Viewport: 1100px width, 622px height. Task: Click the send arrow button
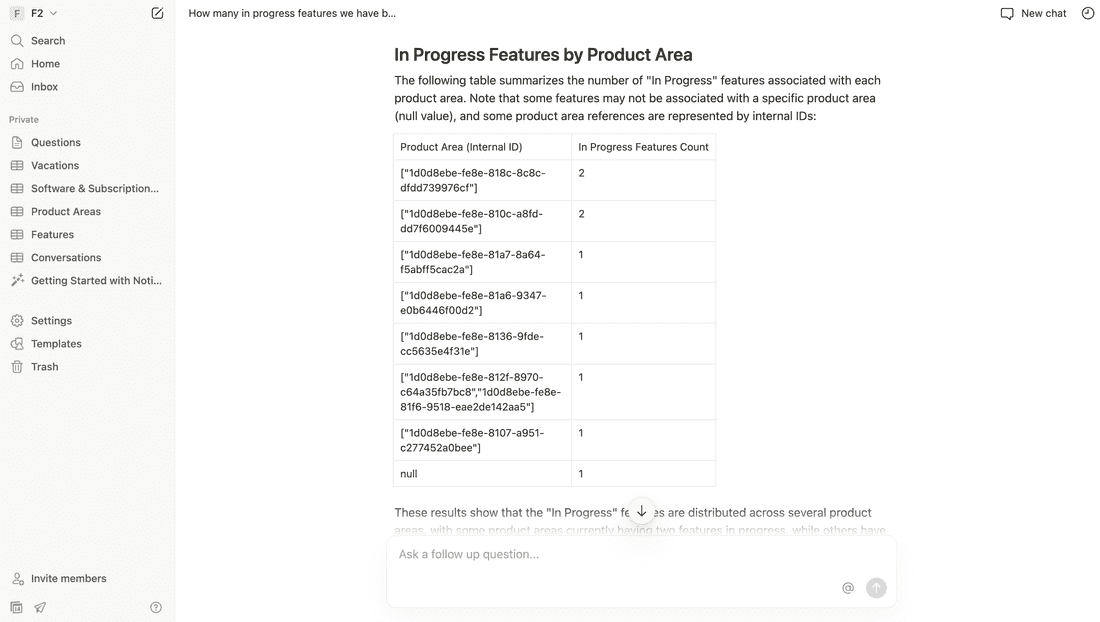876,588
